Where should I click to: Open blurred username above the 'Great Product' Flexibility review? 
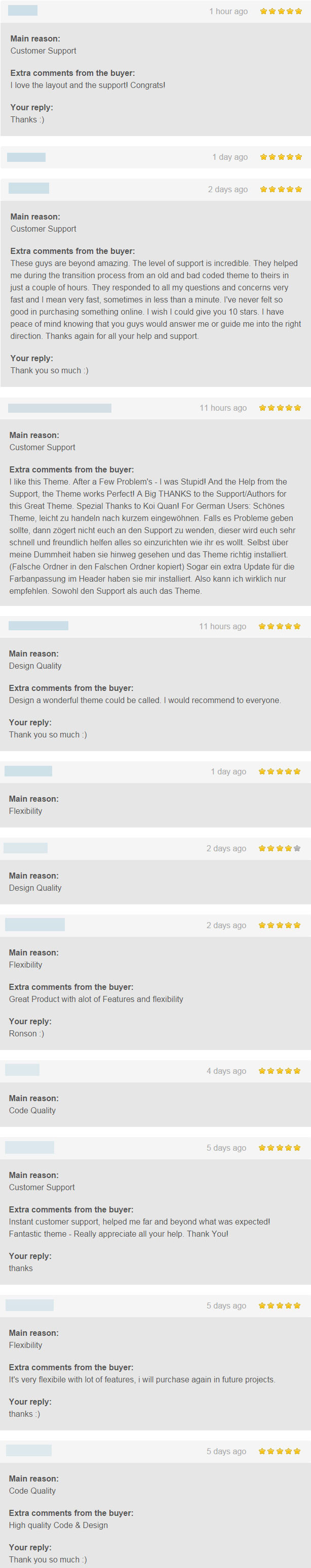pos(35,925)
